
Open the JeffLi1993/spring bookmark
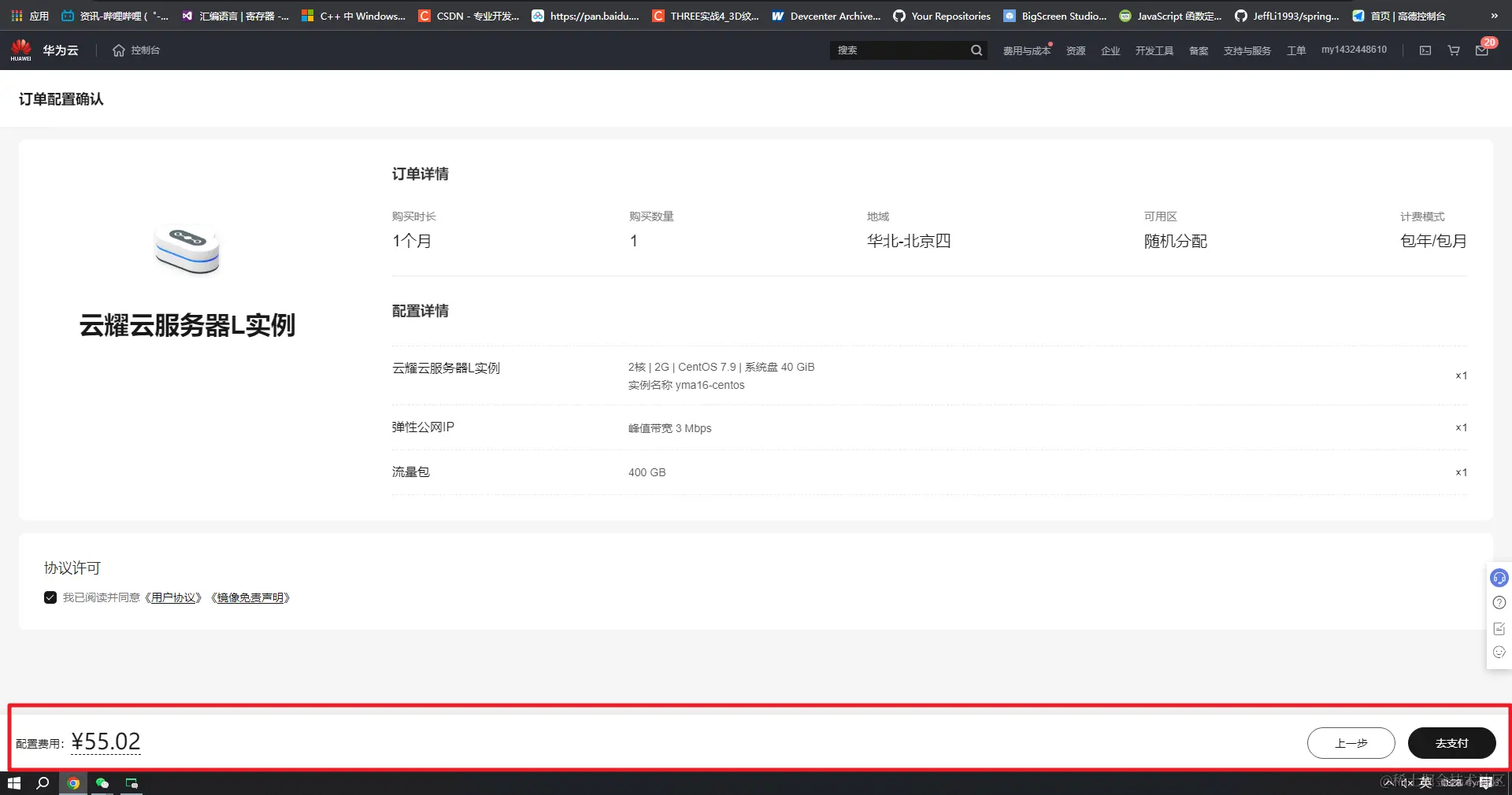(1288, 16)
